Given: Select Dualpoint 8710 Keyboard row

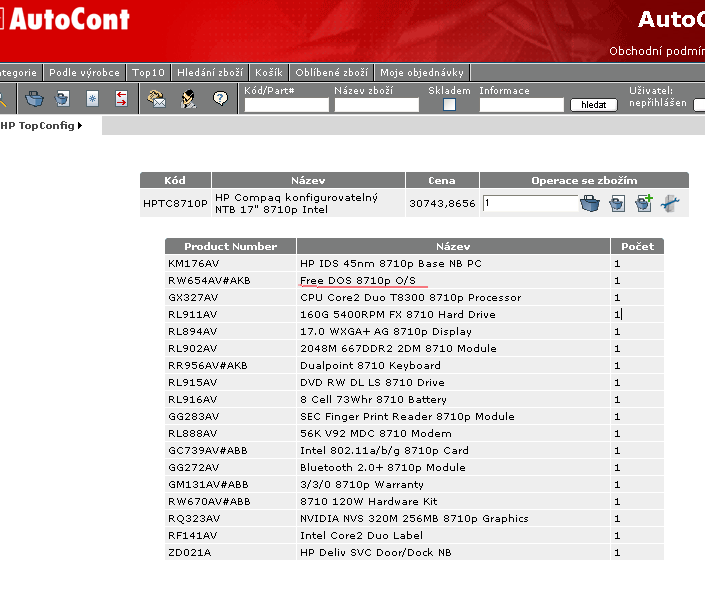Looking at the screenshot, I should (414, 366).
